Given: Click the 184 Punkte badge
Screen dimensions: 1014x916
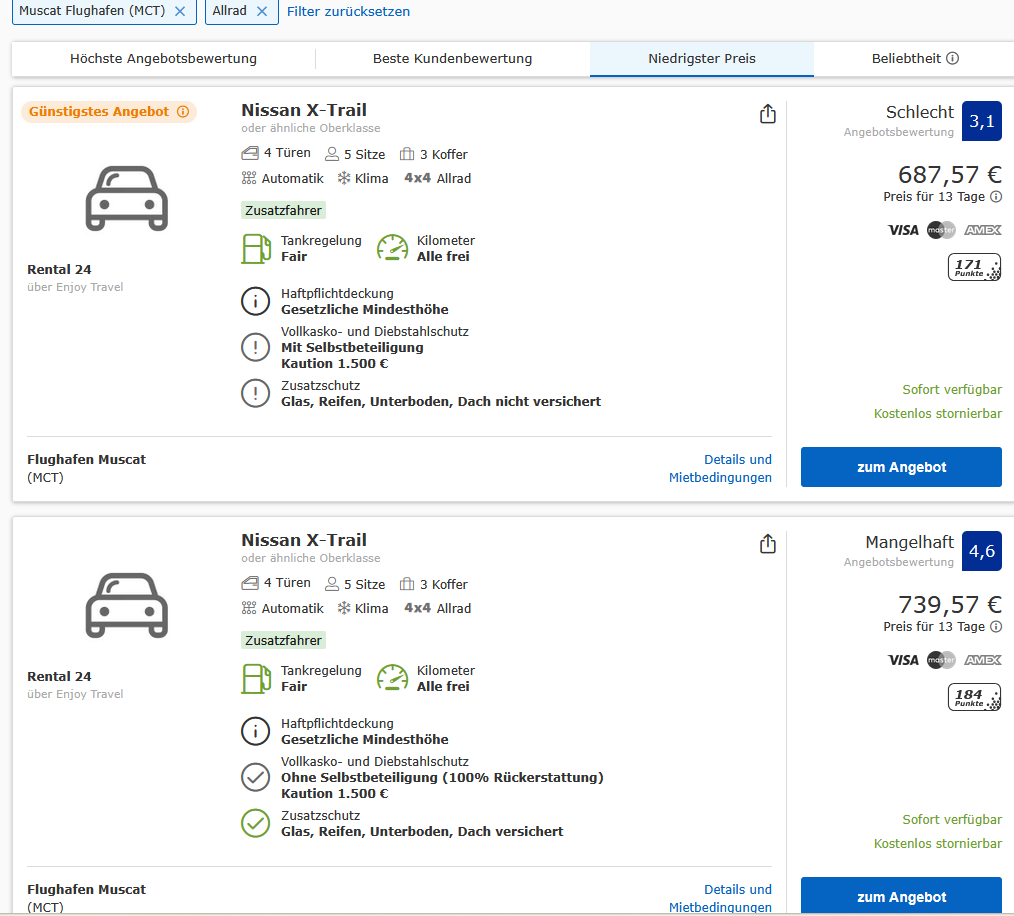Looking at the screenshot, I should click(974, 697).
